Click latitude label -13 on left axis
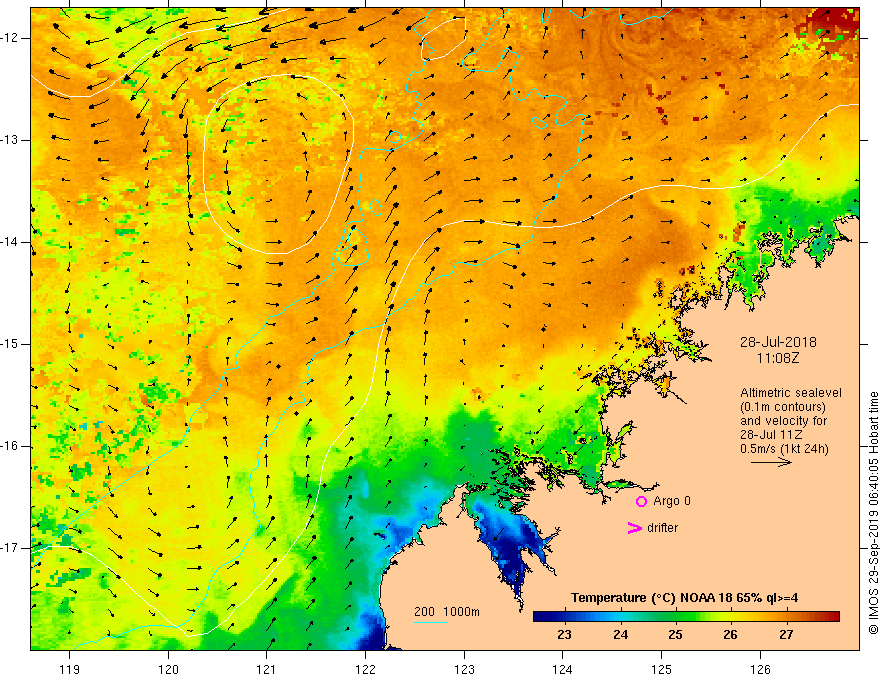This screenshot has width=880, height=680. 10,140
